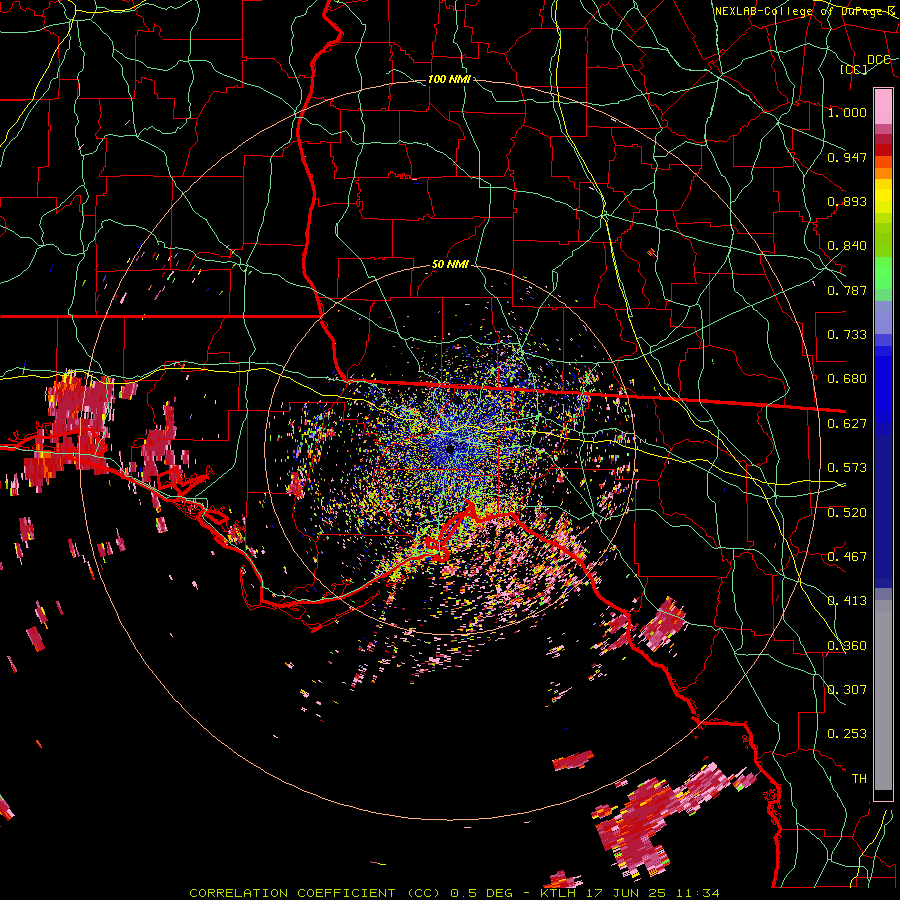Image resolution: width=900 pixels, height=900 pixels.
Task: Click the gray band on the color bar
Action: 883,695
